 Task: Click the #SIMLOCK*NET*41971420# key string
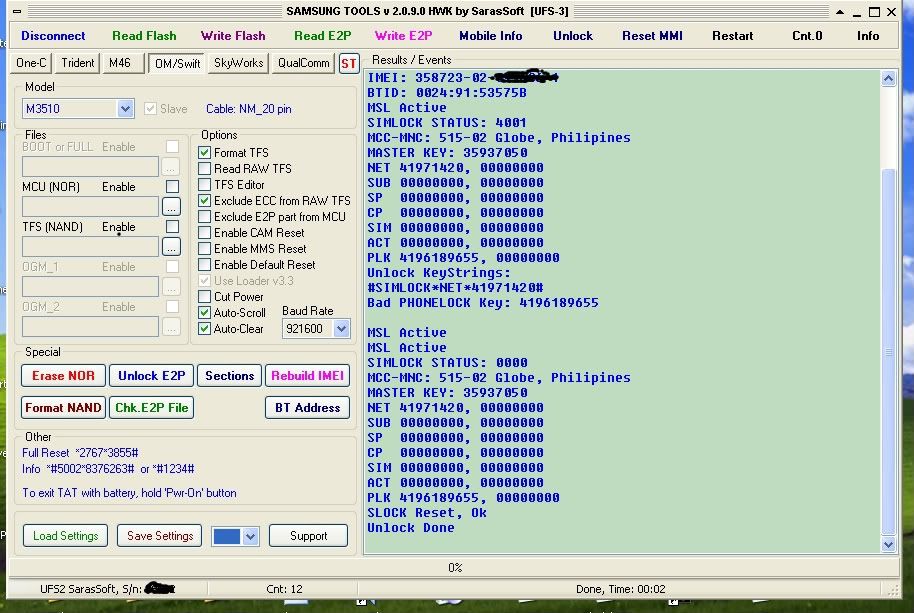[455, 288]
